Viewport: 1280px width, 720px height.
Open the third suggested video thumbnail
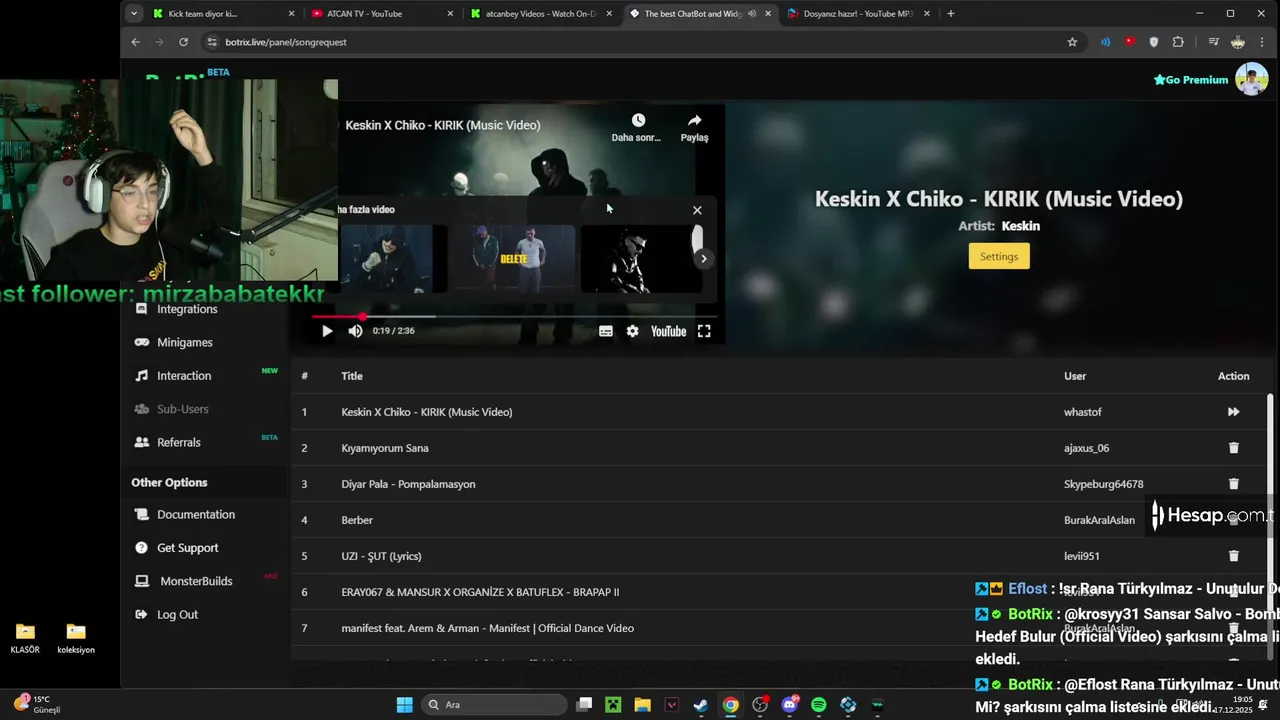coord(641,258)
